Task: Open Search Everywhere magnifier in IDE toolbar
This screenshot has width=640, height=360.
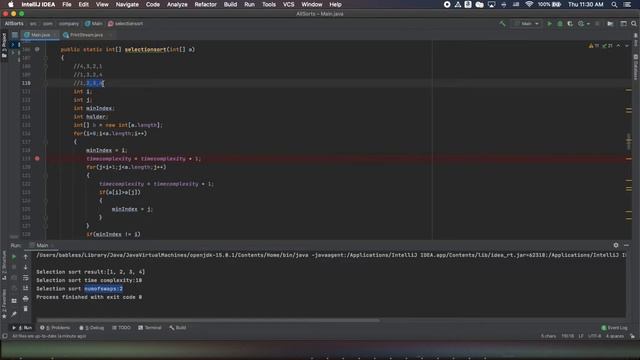Action: [x=634, y=24]
